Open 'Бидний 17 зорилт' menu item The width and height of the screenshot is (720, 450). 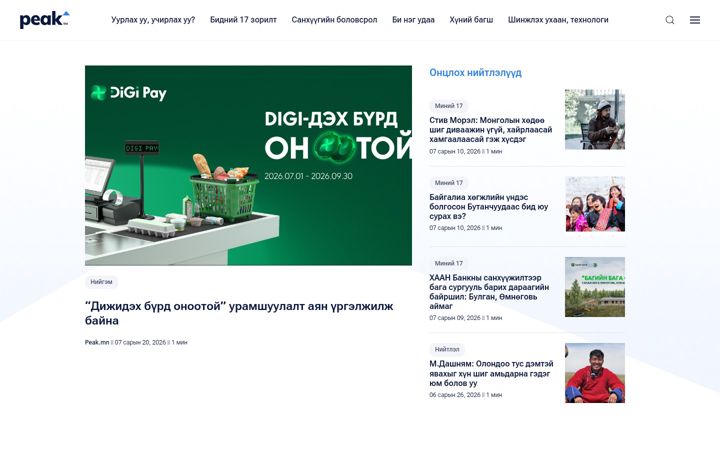[x=243, y=20]
